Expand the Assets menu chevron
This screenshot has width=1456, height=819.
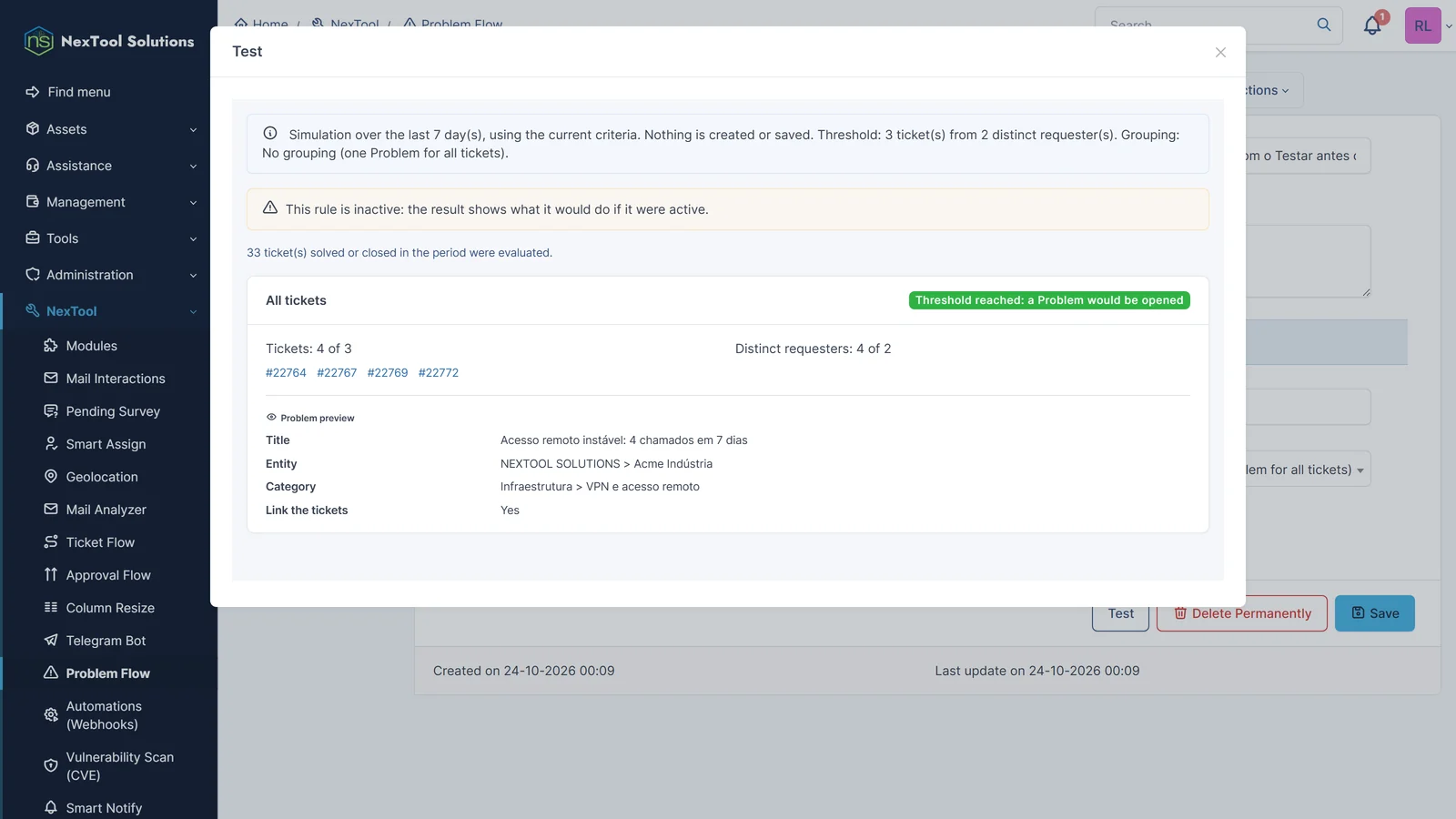[x=193, y=130]
